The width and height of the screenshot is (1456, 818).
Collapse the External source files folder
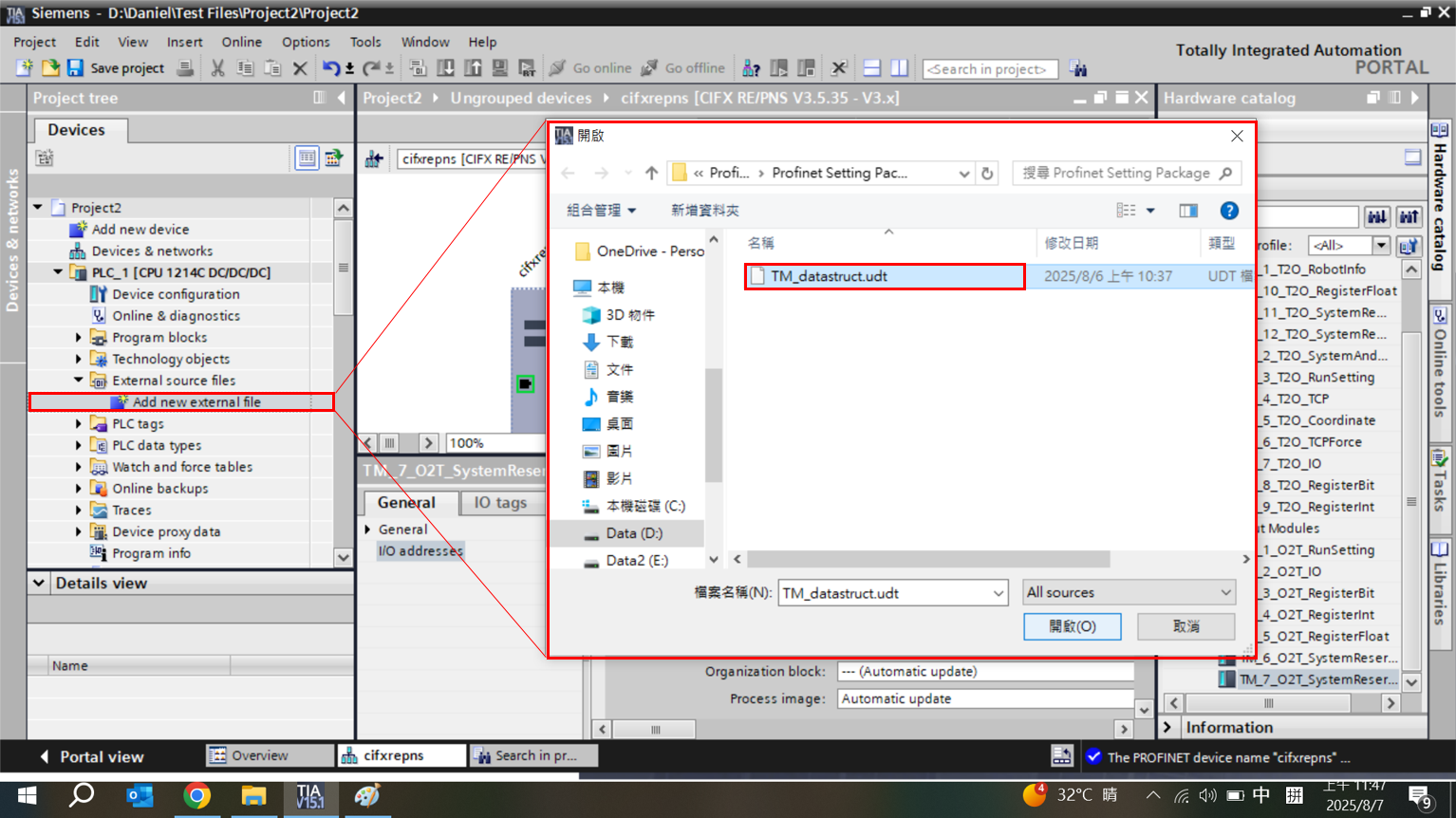(79, 381)
